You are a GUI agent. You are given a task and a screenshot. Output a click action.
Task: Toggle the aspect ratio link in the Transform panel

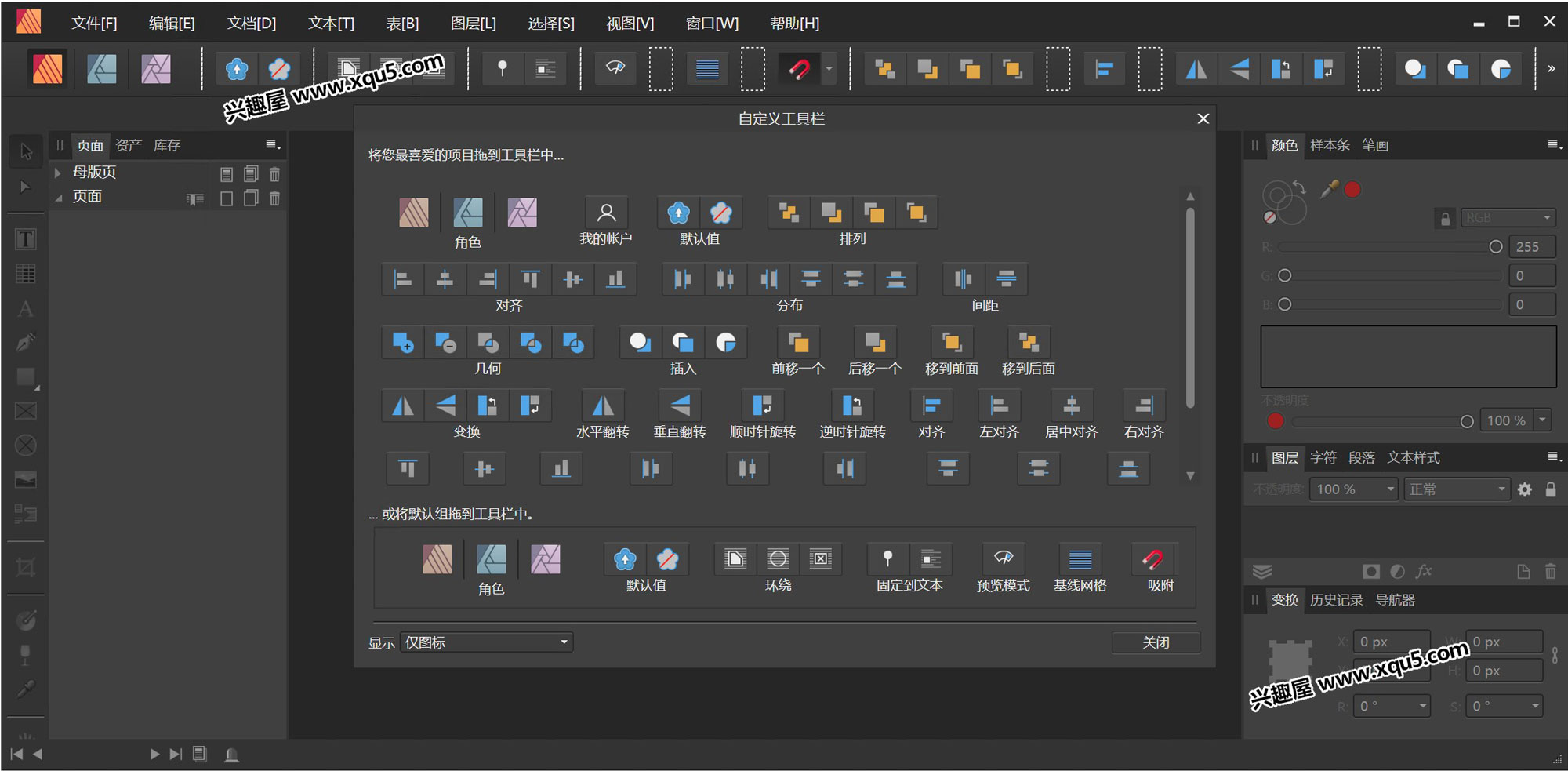pos(1555,656)
